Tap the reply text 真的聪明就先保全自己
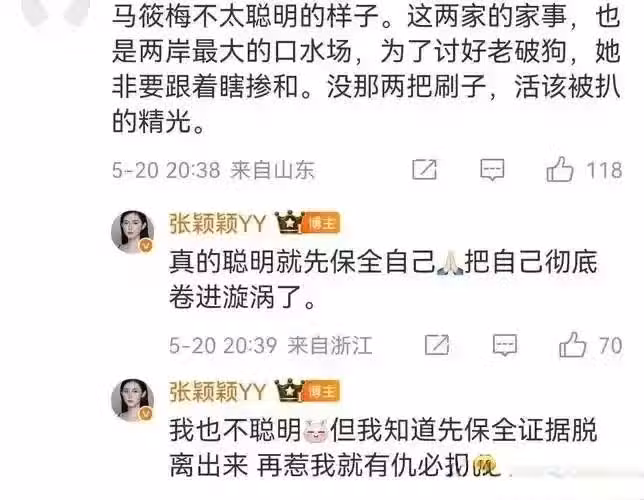644x500 pixels. tap(303, 263)
